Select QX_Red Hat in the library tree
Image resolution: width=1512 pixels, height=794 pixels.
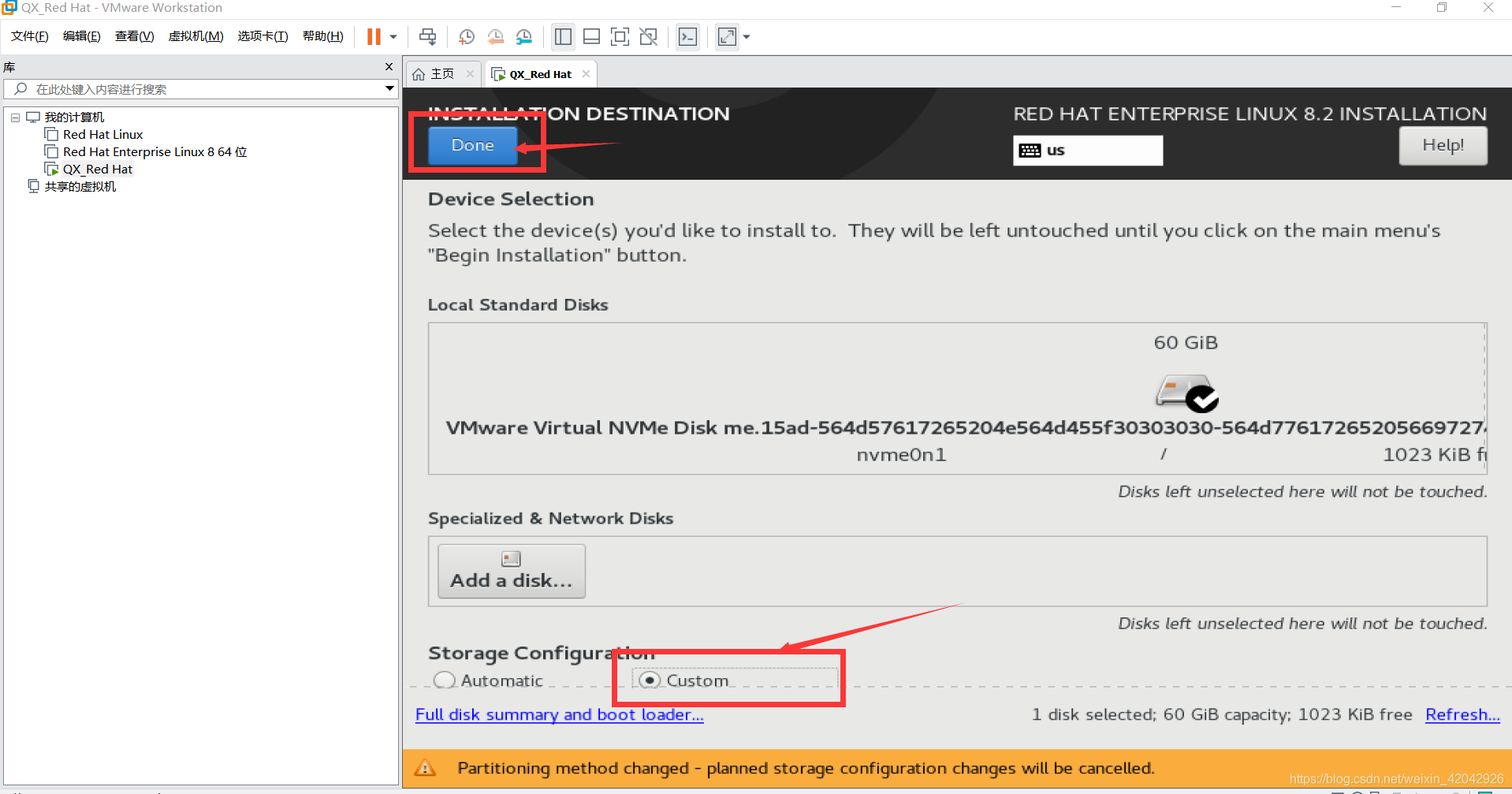(x=98, y=170)
